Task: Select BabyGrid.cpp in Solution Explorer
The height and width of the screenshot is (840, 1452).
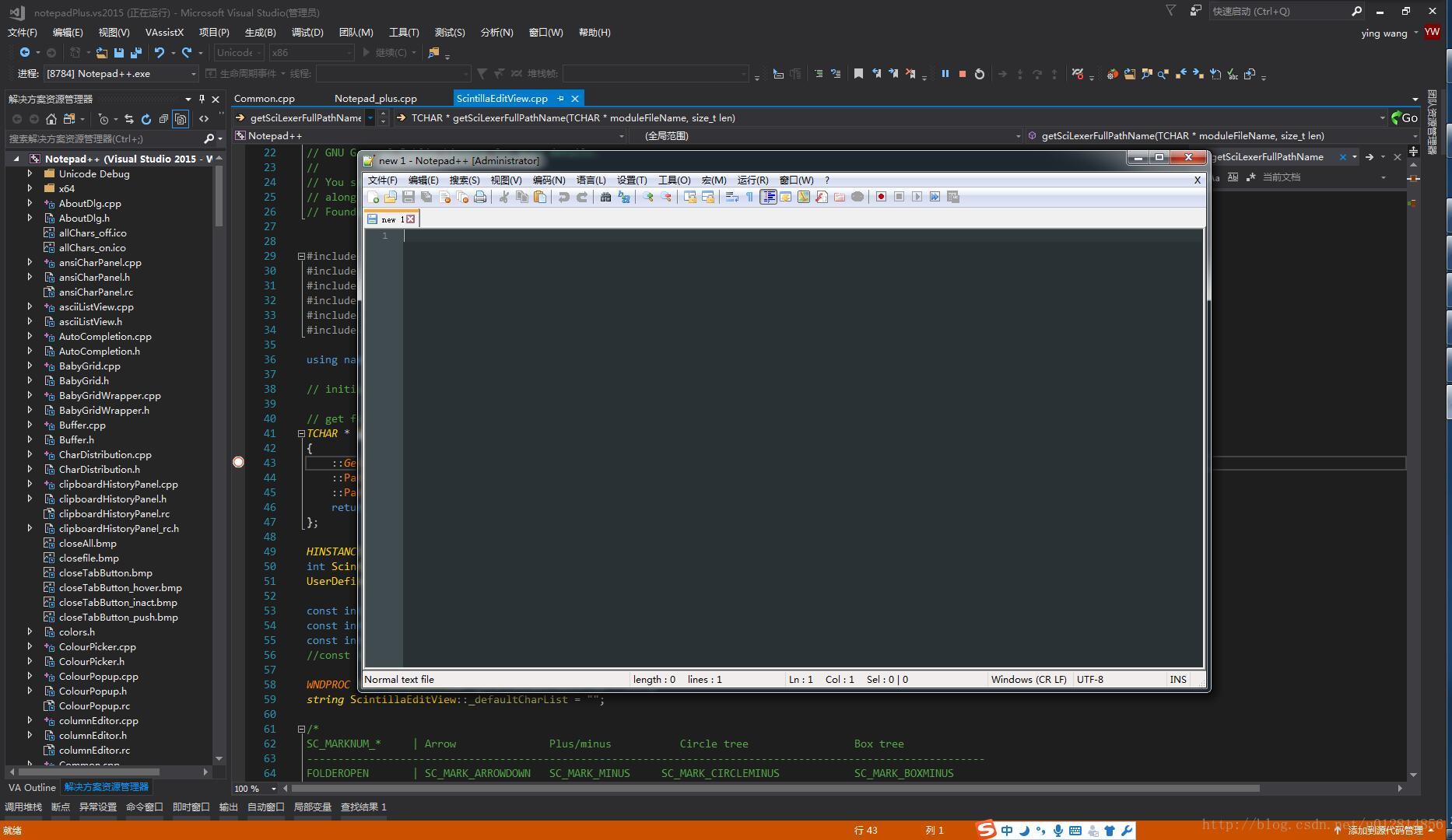Action: [89, 366]
